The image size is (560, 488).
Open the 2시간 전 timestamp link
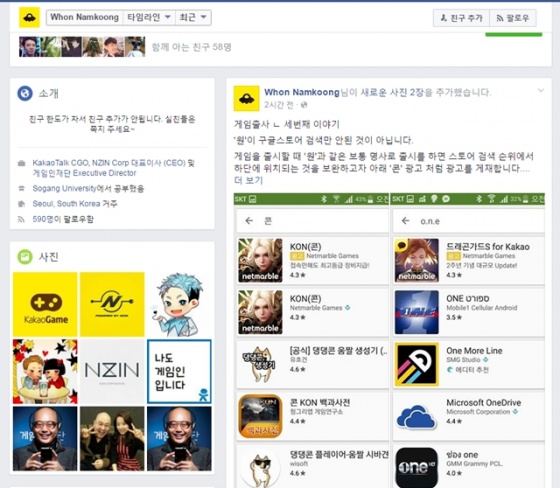(x=279, y=105)
